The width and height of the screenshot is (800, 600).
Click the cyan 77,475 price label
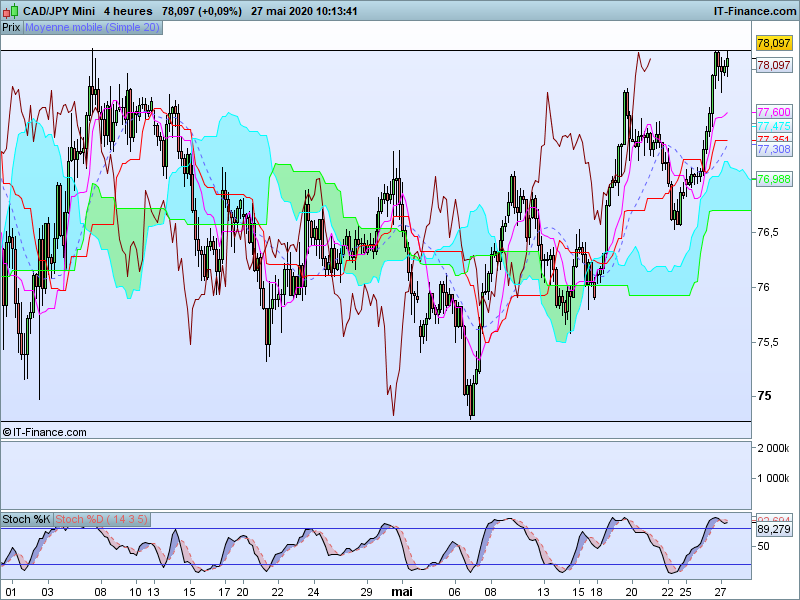[x=774, y=126]
